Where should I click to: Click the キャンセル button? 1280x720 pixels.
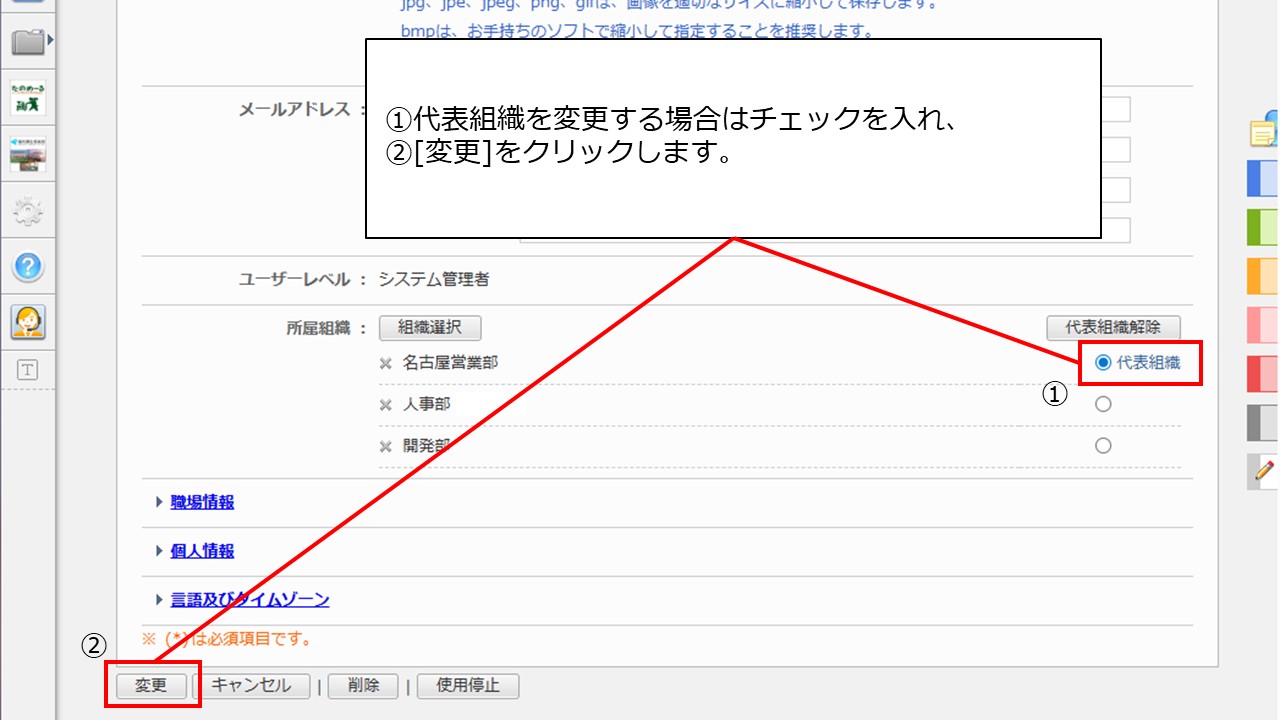tap(251, 686)
